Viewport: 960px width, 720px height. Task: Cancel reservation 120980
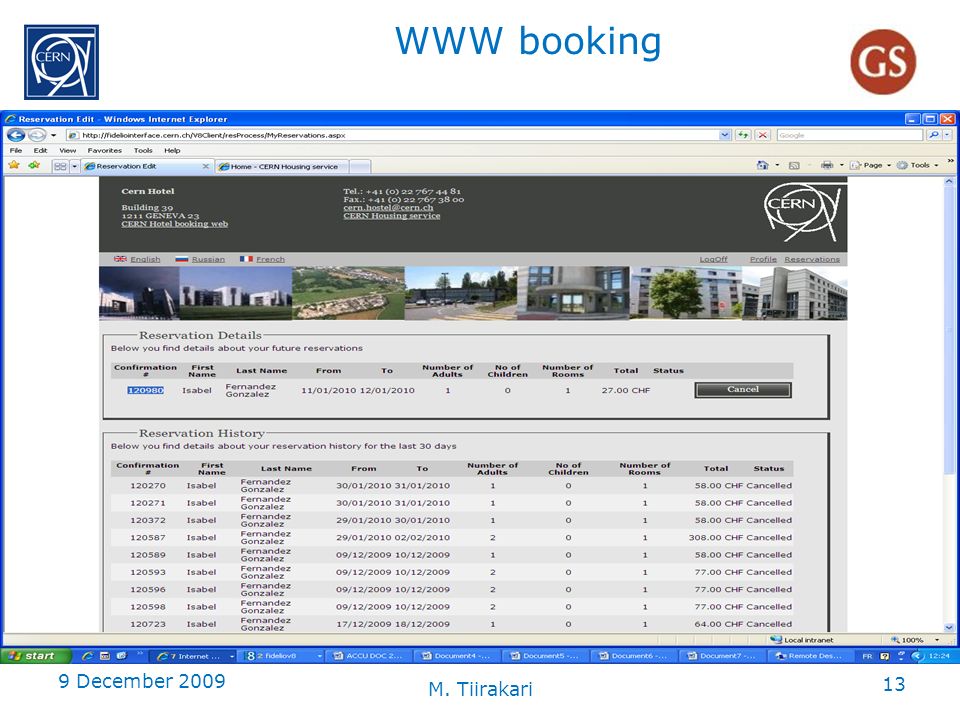[743, 390]
